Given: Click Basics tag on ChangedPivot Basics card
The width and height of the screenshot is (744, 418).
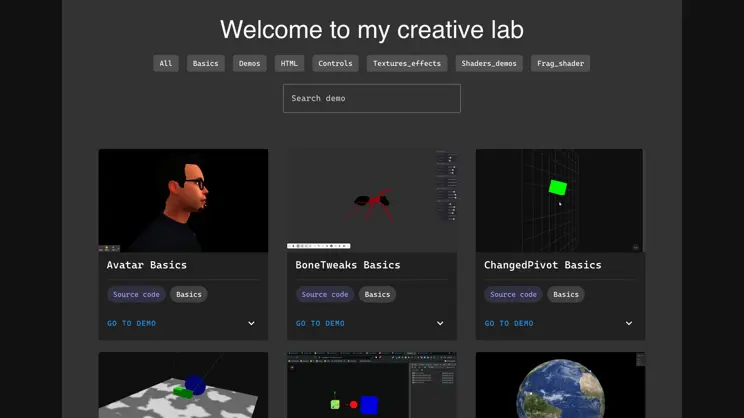Looking at the screenshot, I should tap(566, 294).
